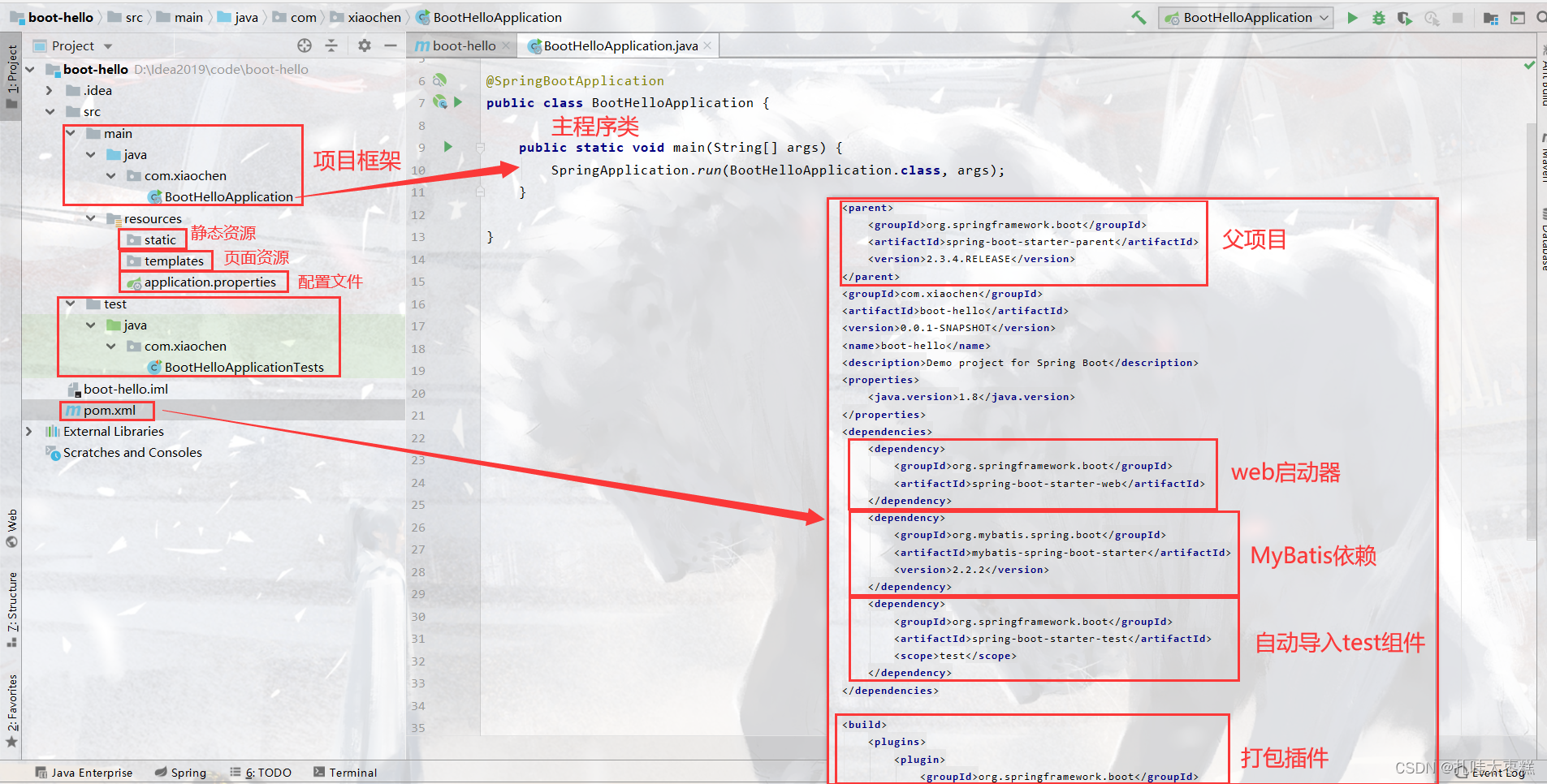1547x784 pixels.
Task: Open the BootHelloApplication run configuration dropdown
Action: 1247,18
